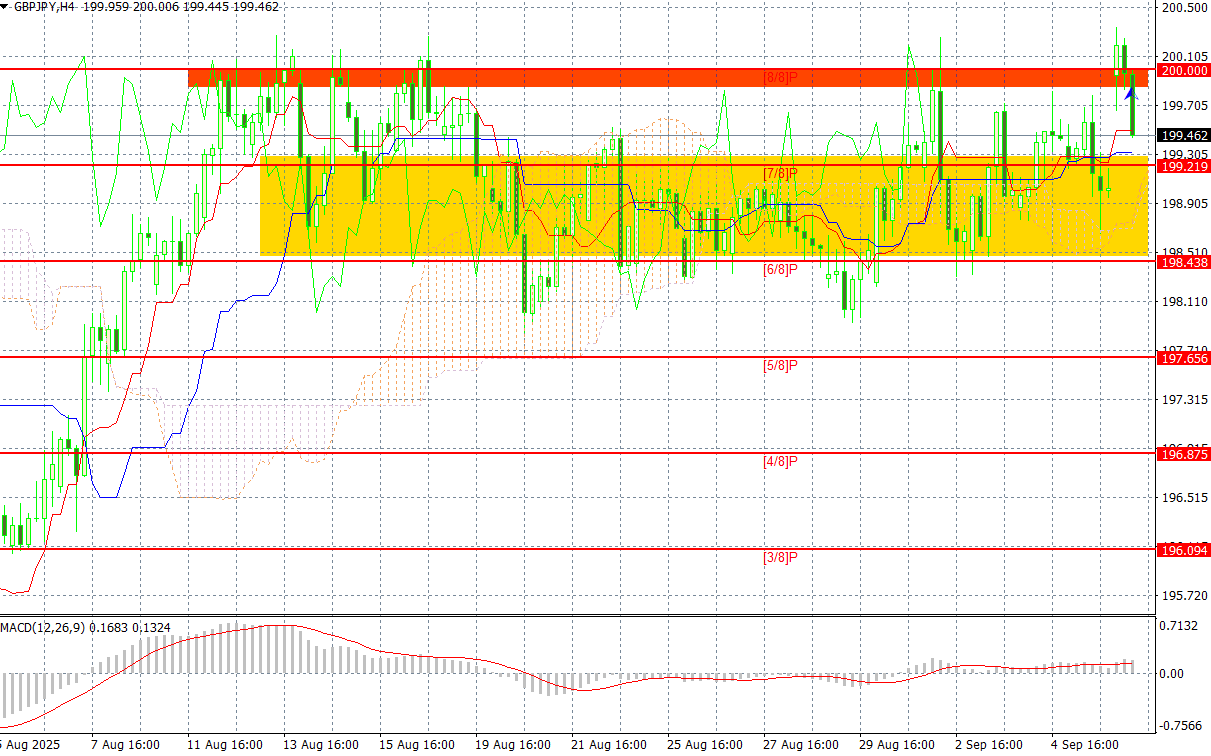Click the 196.515 price axis label

[x=1184, y=498]
